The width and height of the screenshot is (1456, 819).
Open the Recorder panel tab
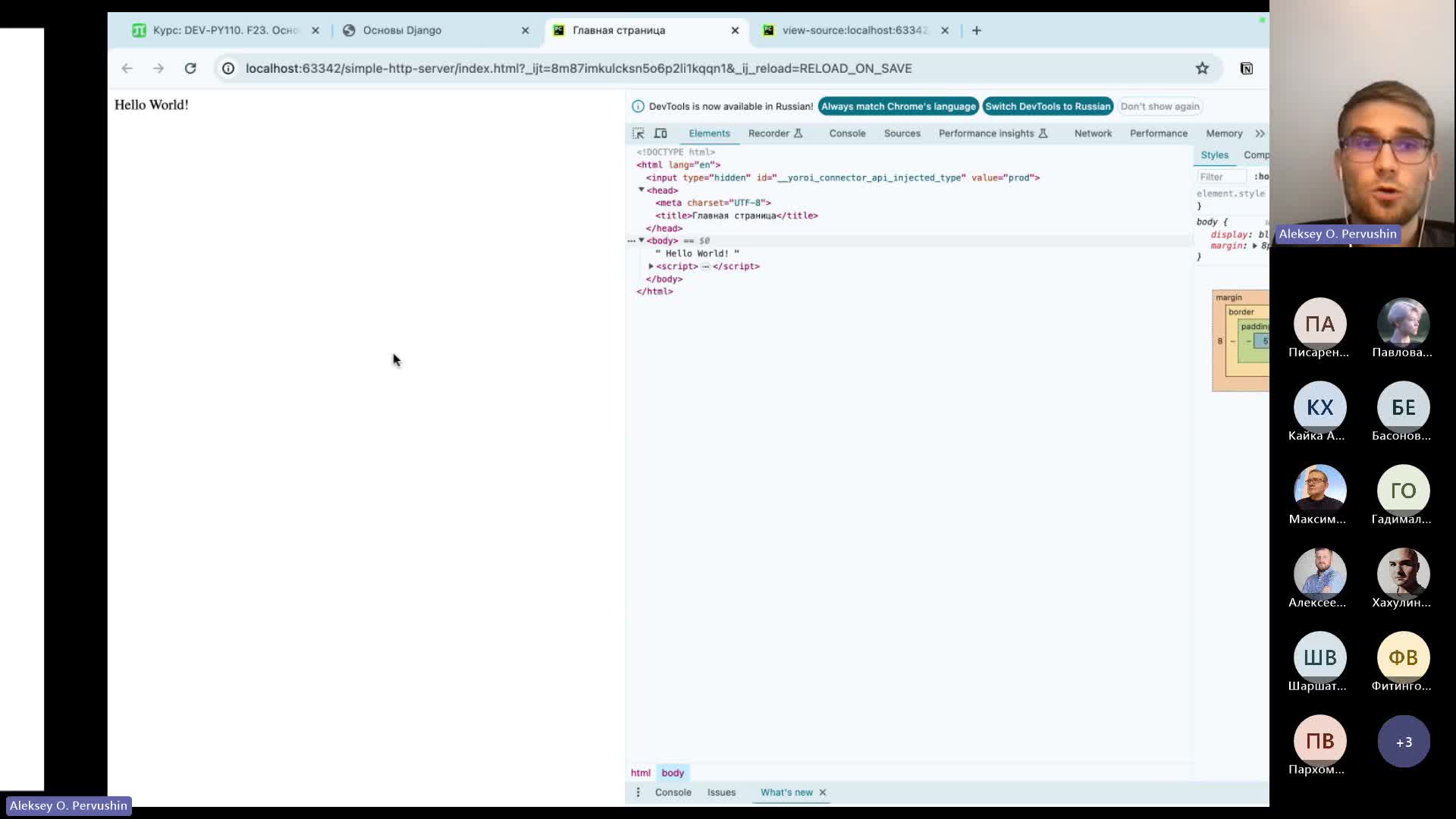coord(775,133)
